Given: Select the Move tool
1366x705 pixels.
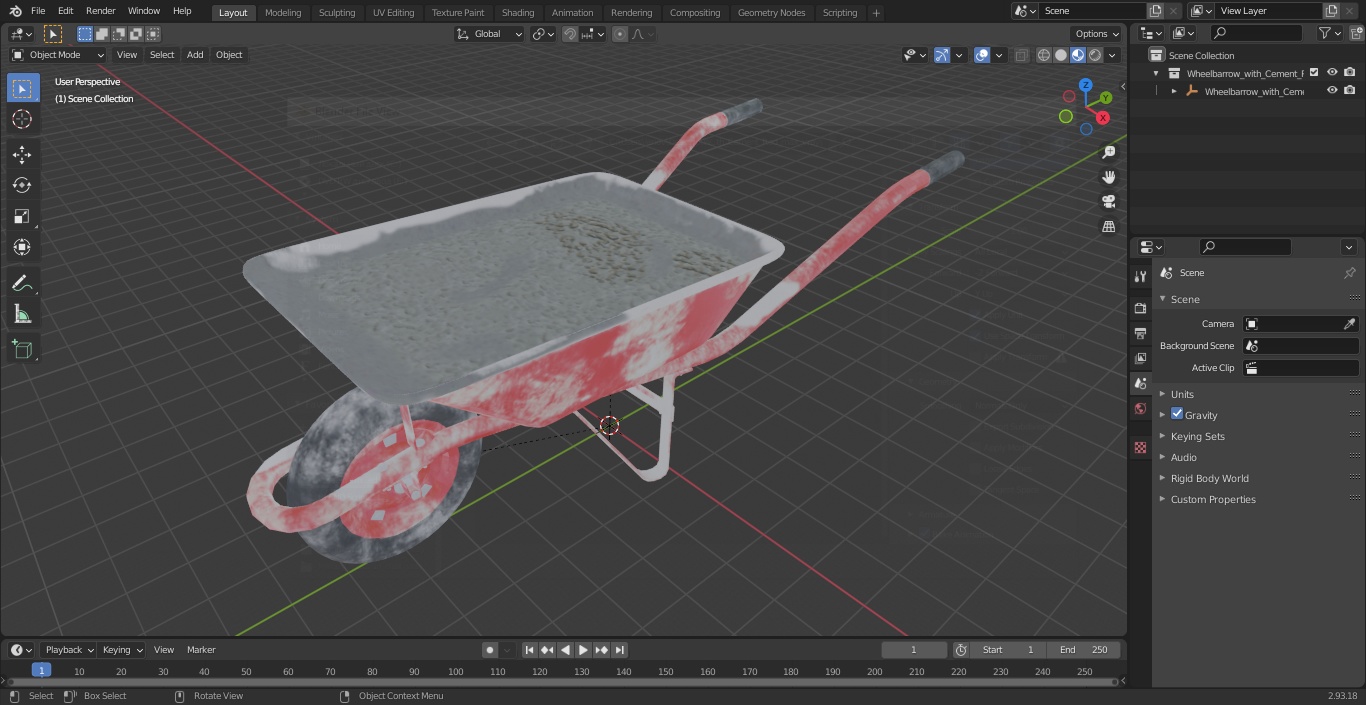Looking at the screenshot, I should click(x=22, y=154).
